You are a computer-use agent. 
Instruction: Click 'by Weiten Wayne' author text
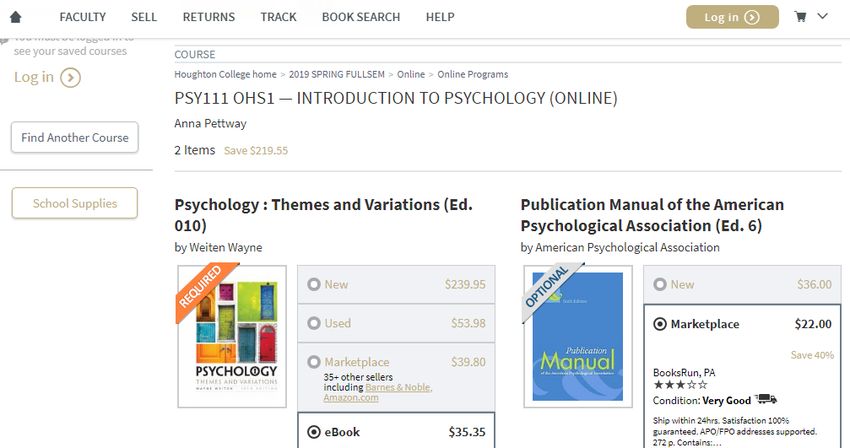pyautogui.click(x=218, y=247)
